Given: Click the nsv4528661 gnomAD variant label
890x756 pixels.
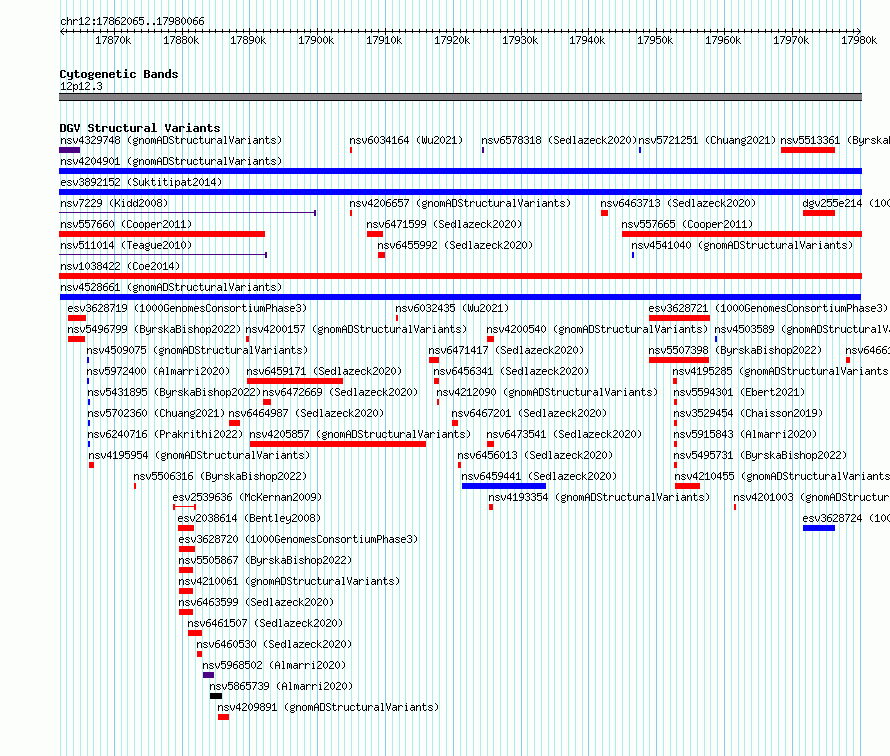Looking at the screenshot, I should (171, 287).
